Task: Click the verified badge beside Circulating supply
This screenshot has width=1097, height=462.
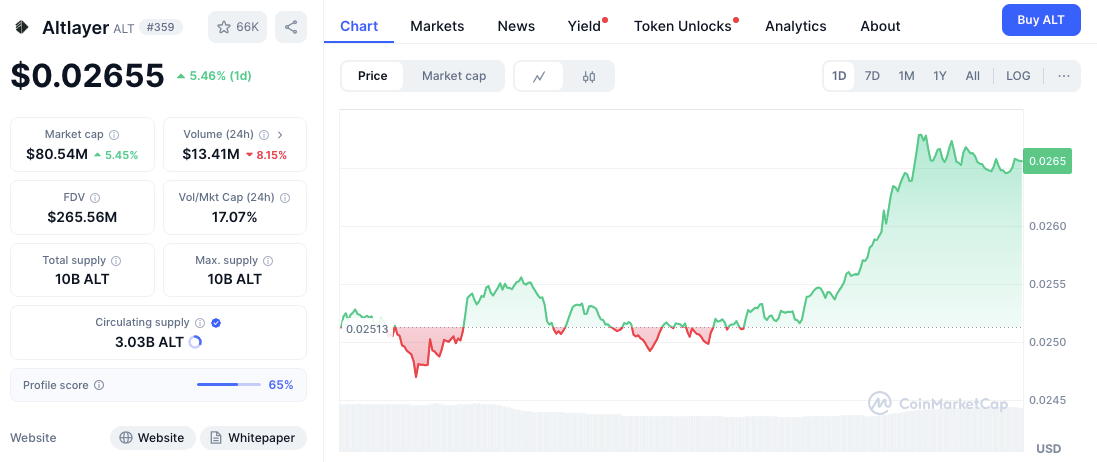Action: 216,323
